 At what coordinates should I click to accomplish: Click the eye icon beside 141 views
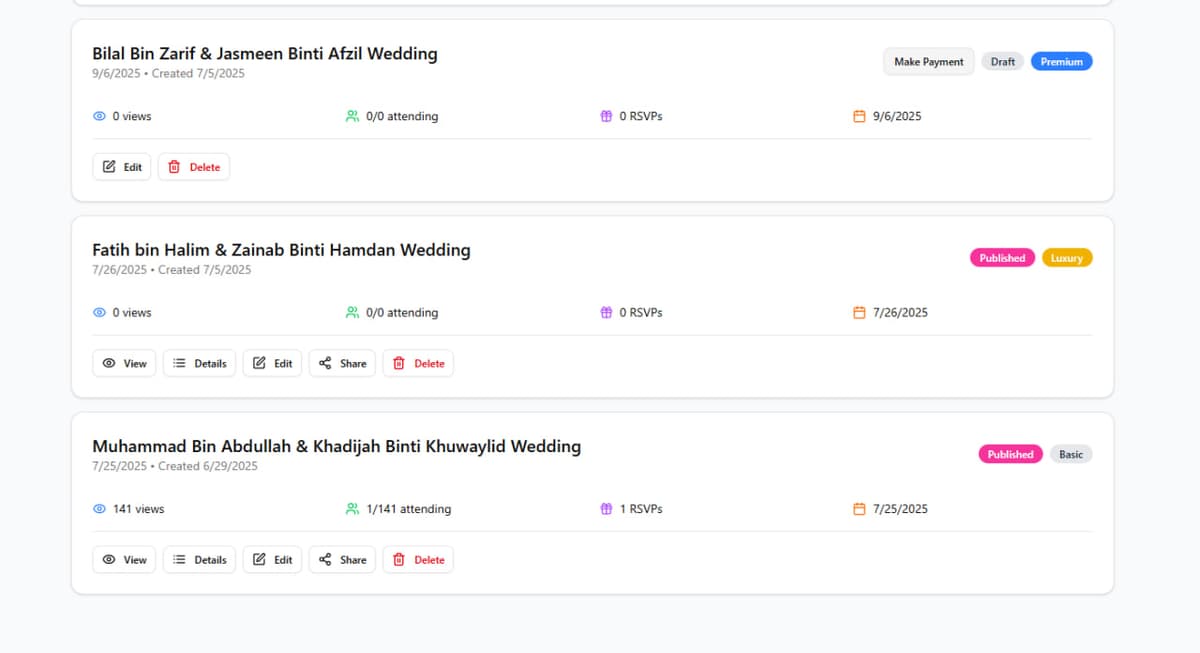pyautogui.click(x=99, y=509)
